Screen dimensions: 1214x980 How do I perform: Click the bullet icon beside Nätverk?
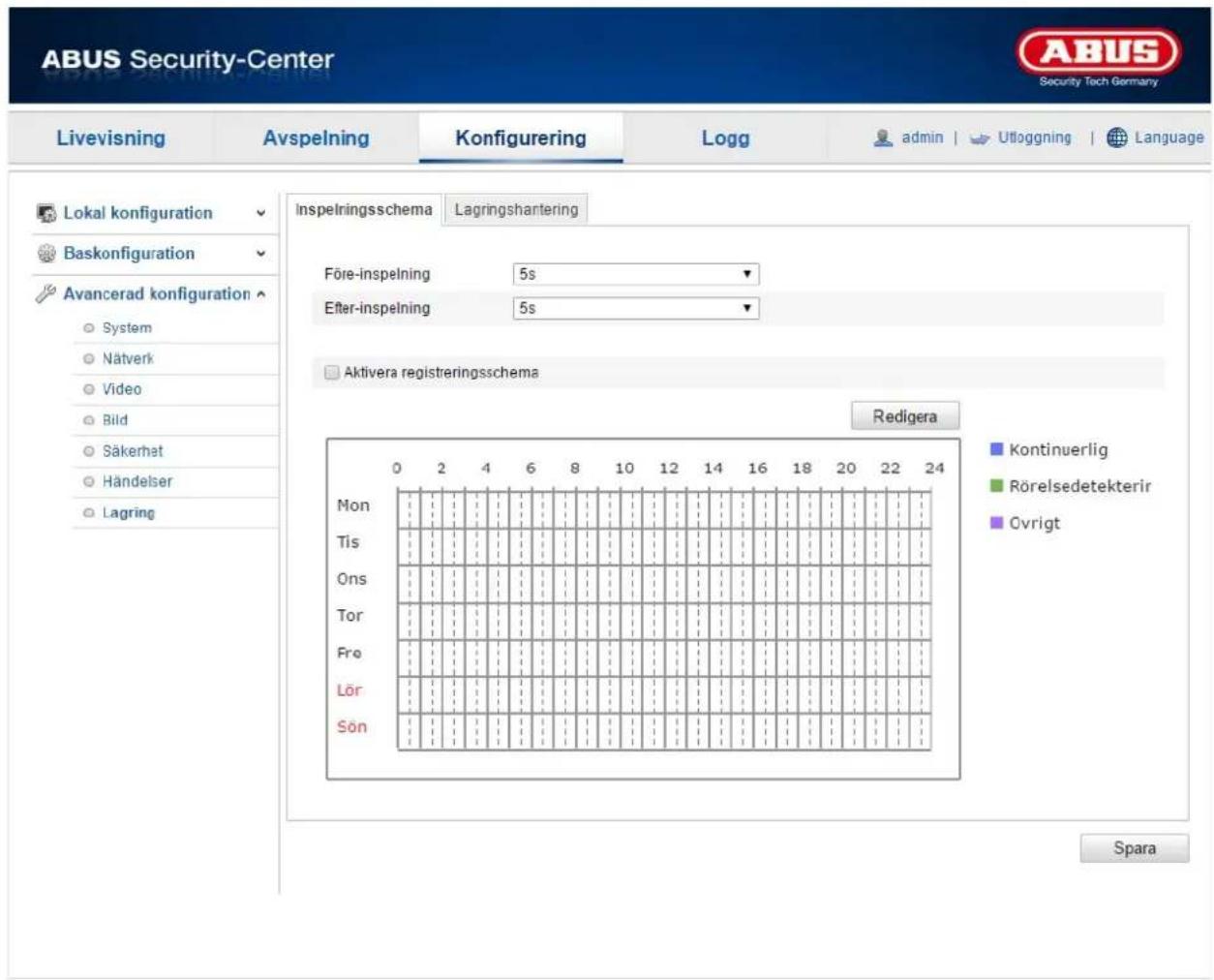[x=89, y=359]
